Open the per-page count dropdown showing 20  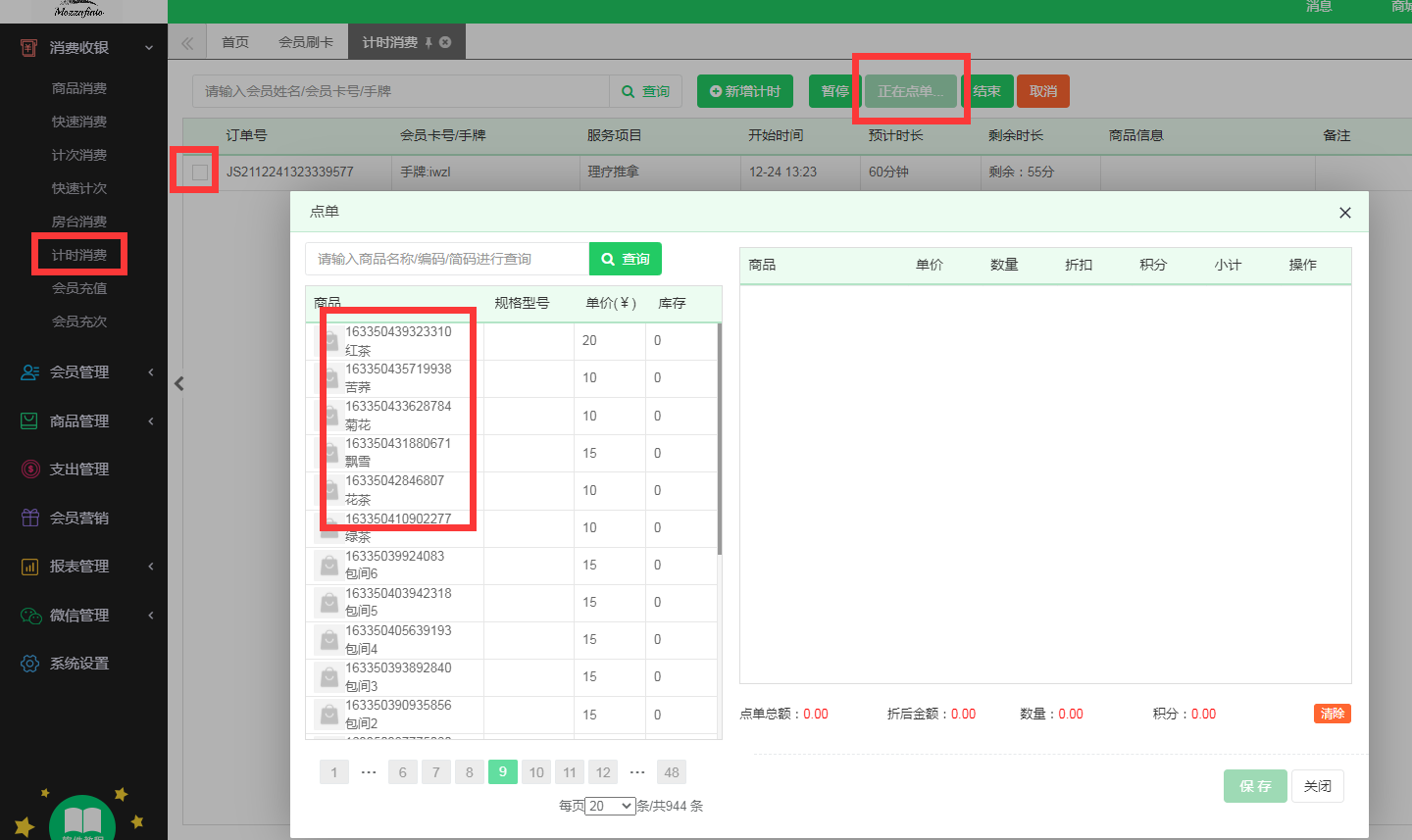tap(610, 806)
